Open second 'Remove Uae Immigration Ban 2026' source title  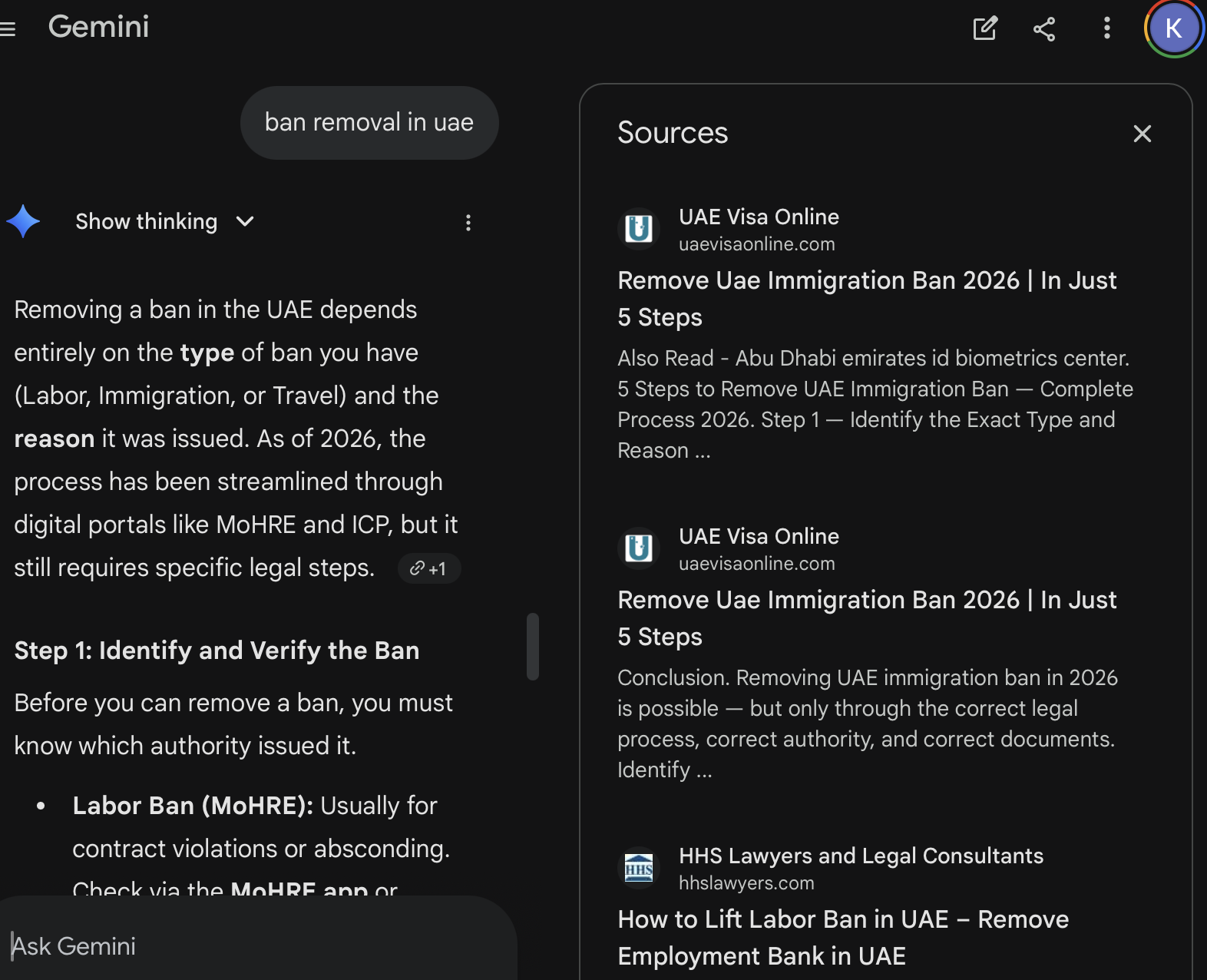867,618
